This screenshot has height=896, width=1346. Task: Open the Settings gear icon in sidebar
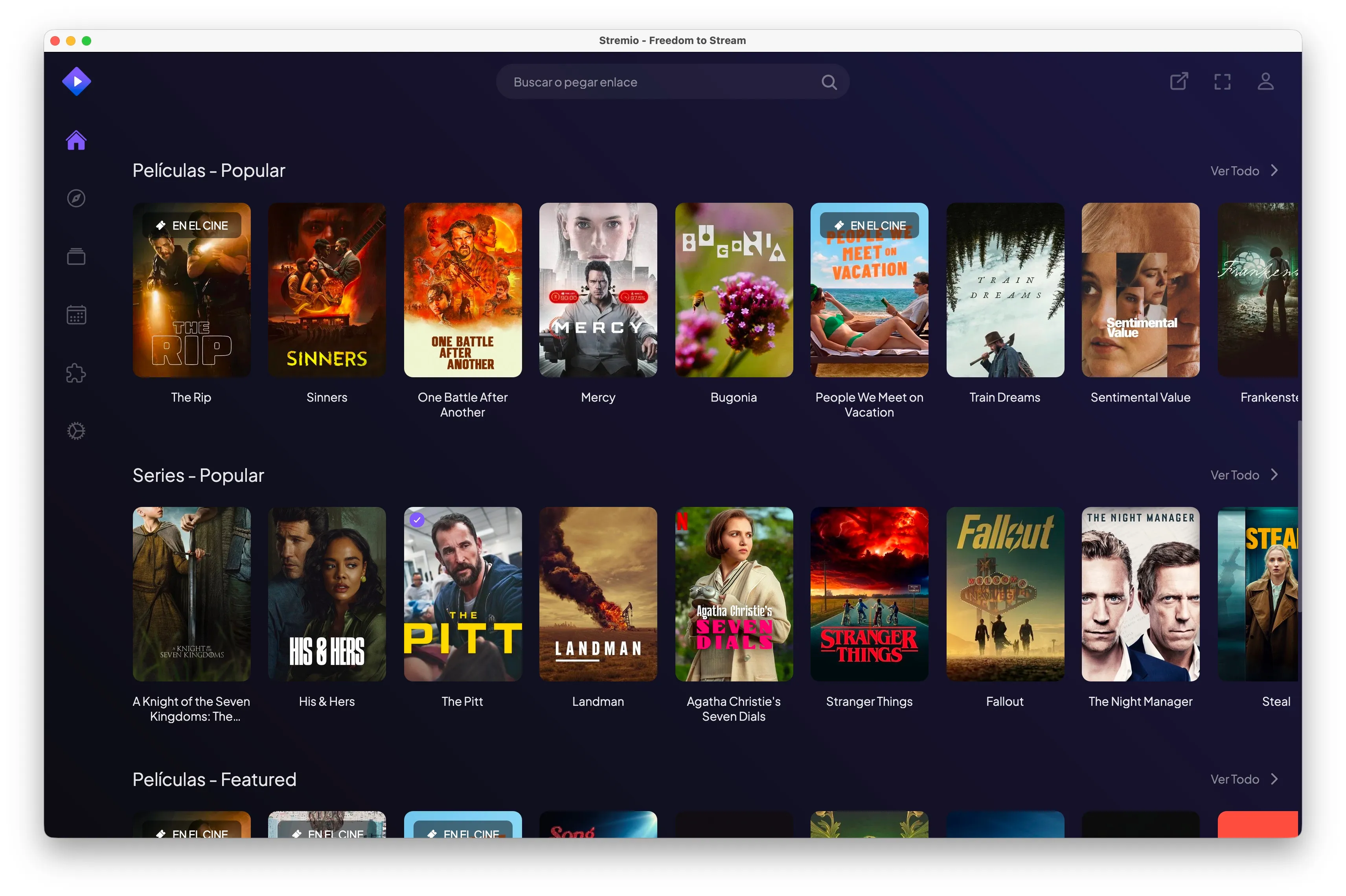pyautogui.click(x=76, y=431)
